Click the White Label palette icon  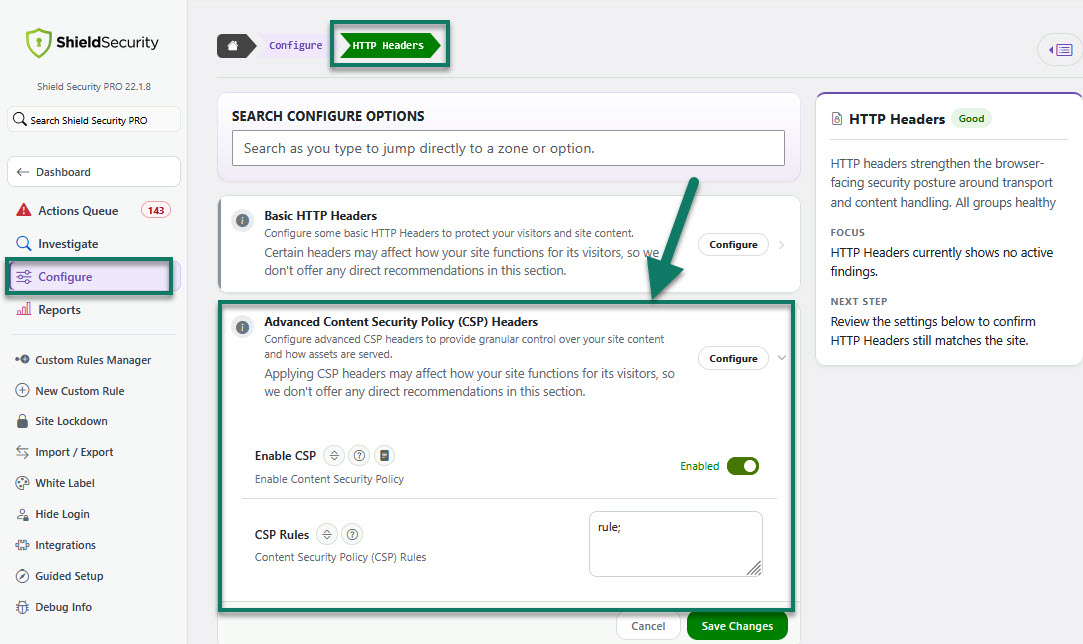[22, 483]
